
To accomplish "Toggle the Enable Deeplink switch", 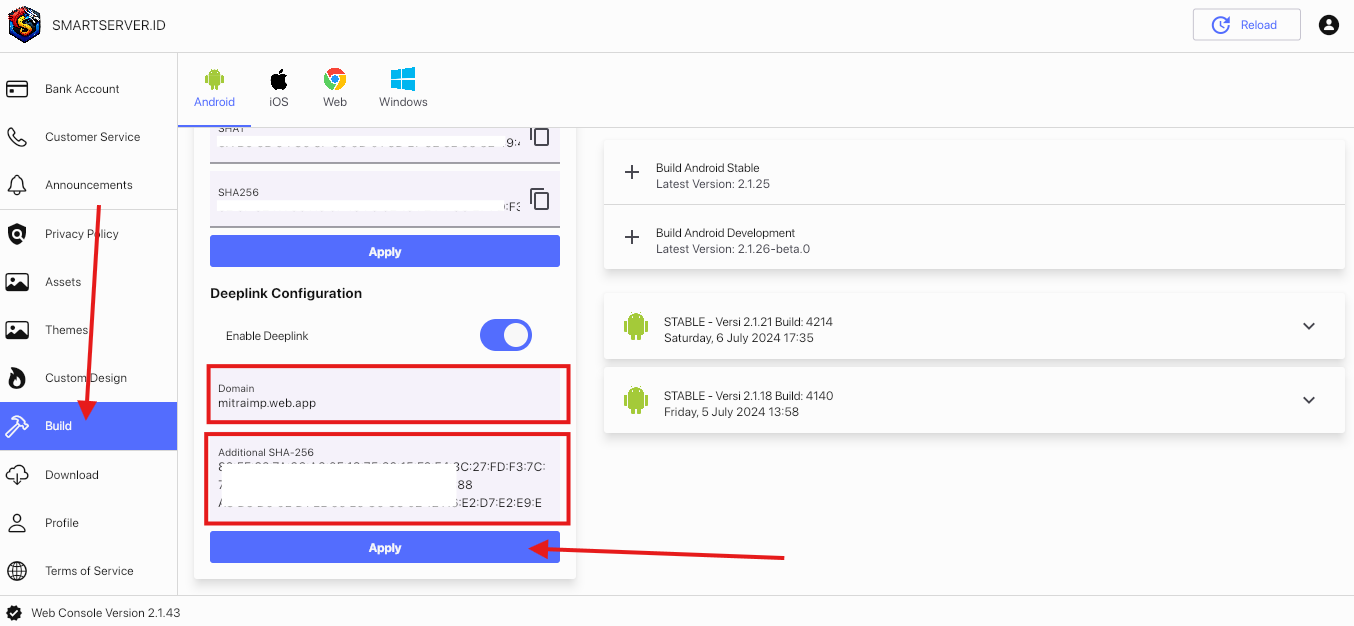I will 505,334.
